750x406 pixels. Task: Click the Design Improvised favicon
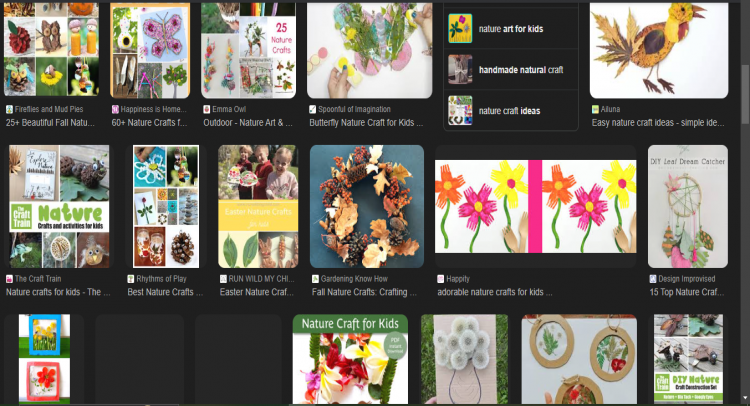pyautogui.click(x=652, y=279)
